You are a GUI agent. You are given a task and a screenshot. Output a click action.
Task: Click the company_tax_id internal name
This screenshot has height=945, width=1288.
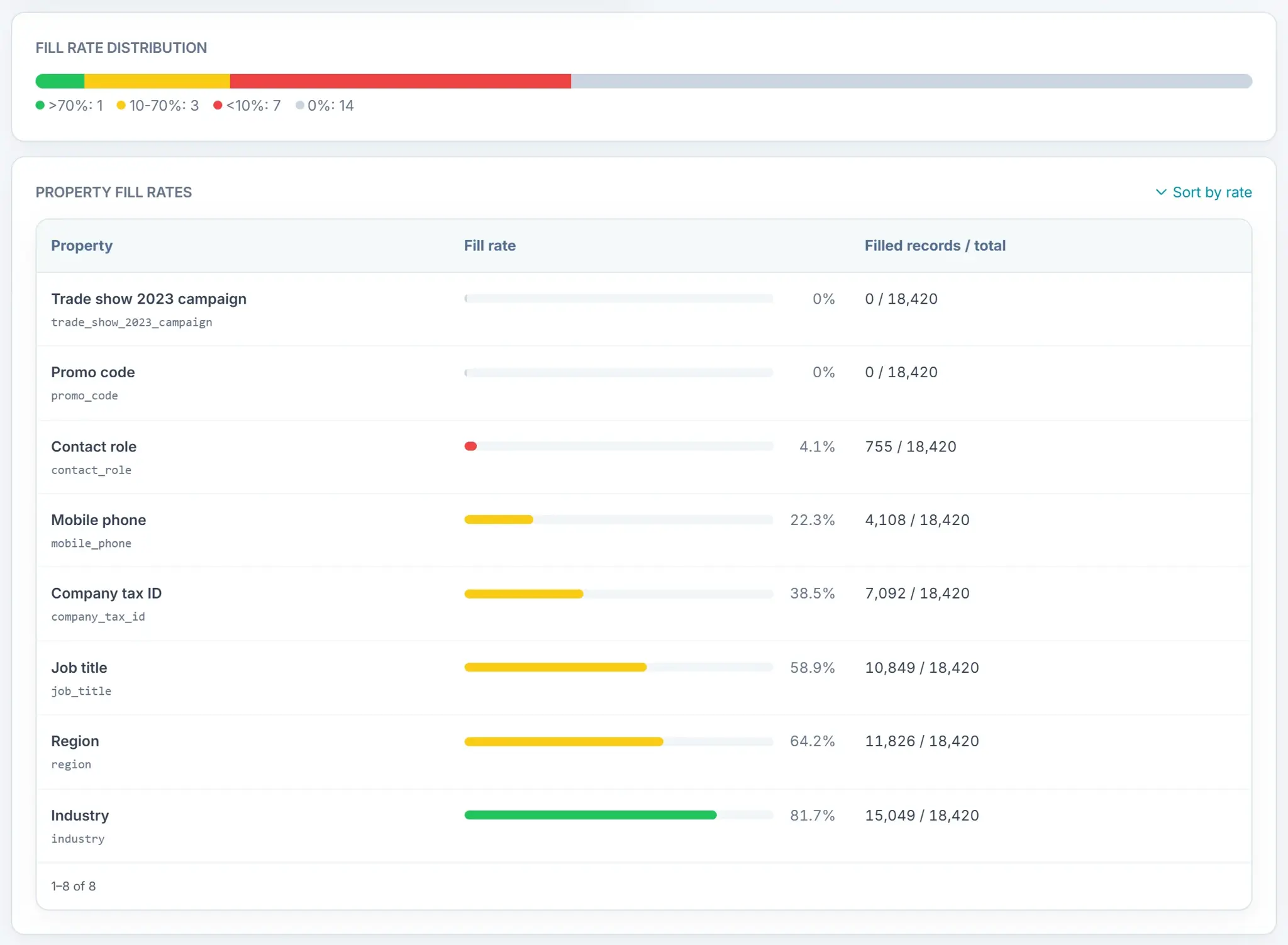coord(98,617)
